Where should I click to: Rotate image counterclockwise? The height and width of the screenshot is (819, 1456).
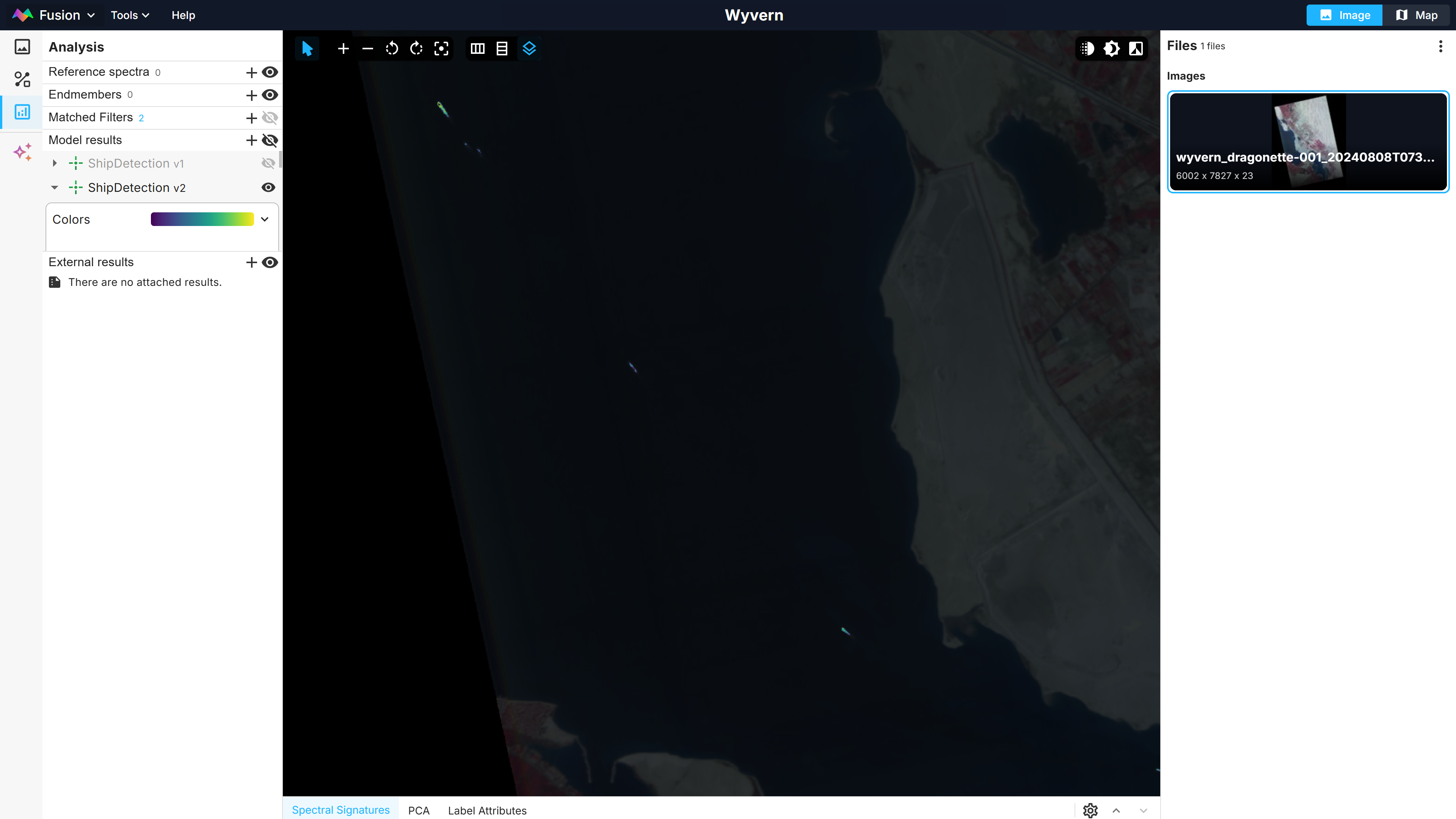(392, 49)
